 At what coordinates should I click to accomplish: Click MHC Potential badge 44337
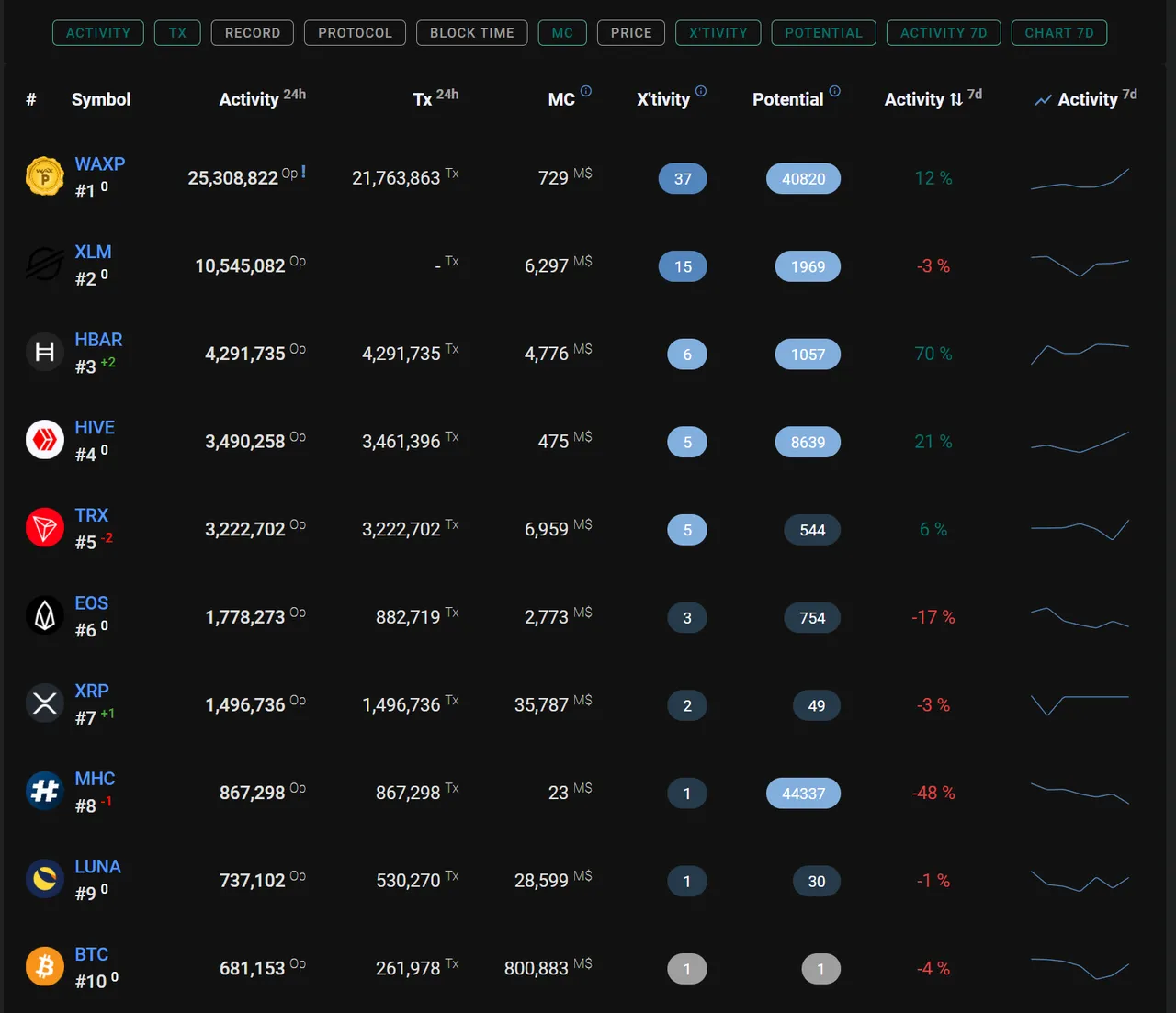[x=804, y=793]
